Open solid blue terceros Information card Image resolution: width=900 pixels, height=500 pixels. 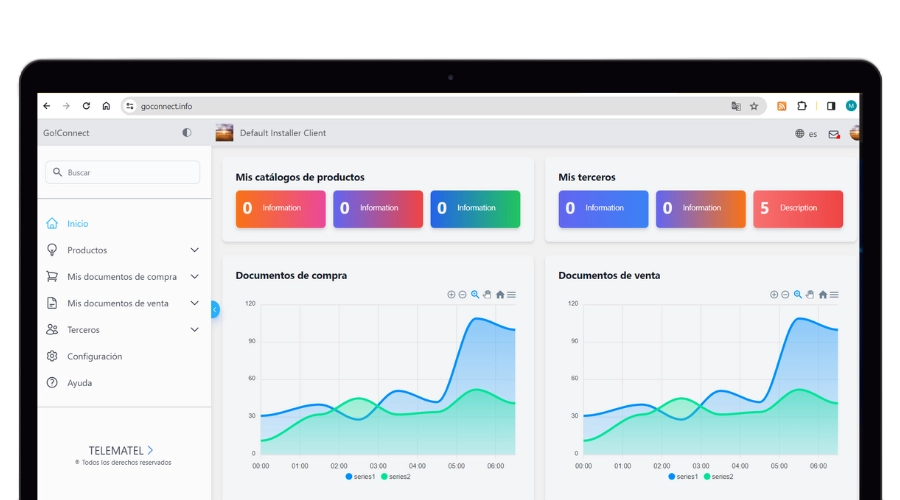603,209
